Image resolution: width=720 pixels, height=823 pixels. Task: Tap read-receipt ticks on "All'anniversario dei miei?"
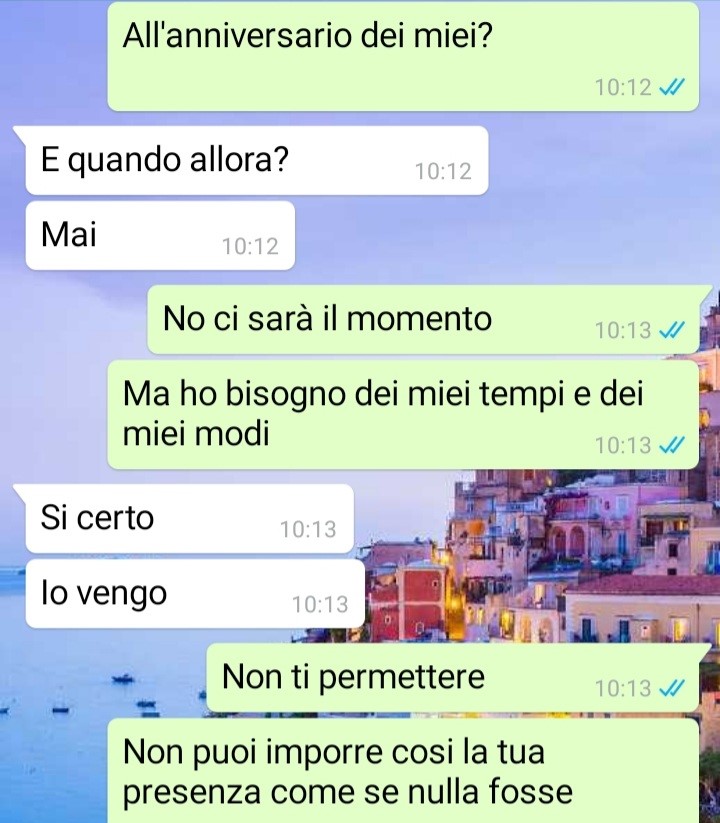click(672, 87)
